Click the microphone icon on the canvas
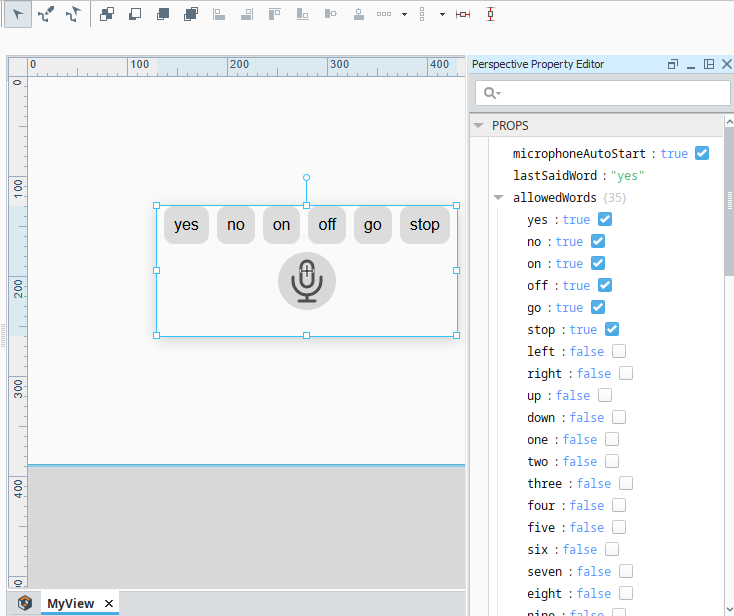This screenshot has height=616, width=734. 307,281
